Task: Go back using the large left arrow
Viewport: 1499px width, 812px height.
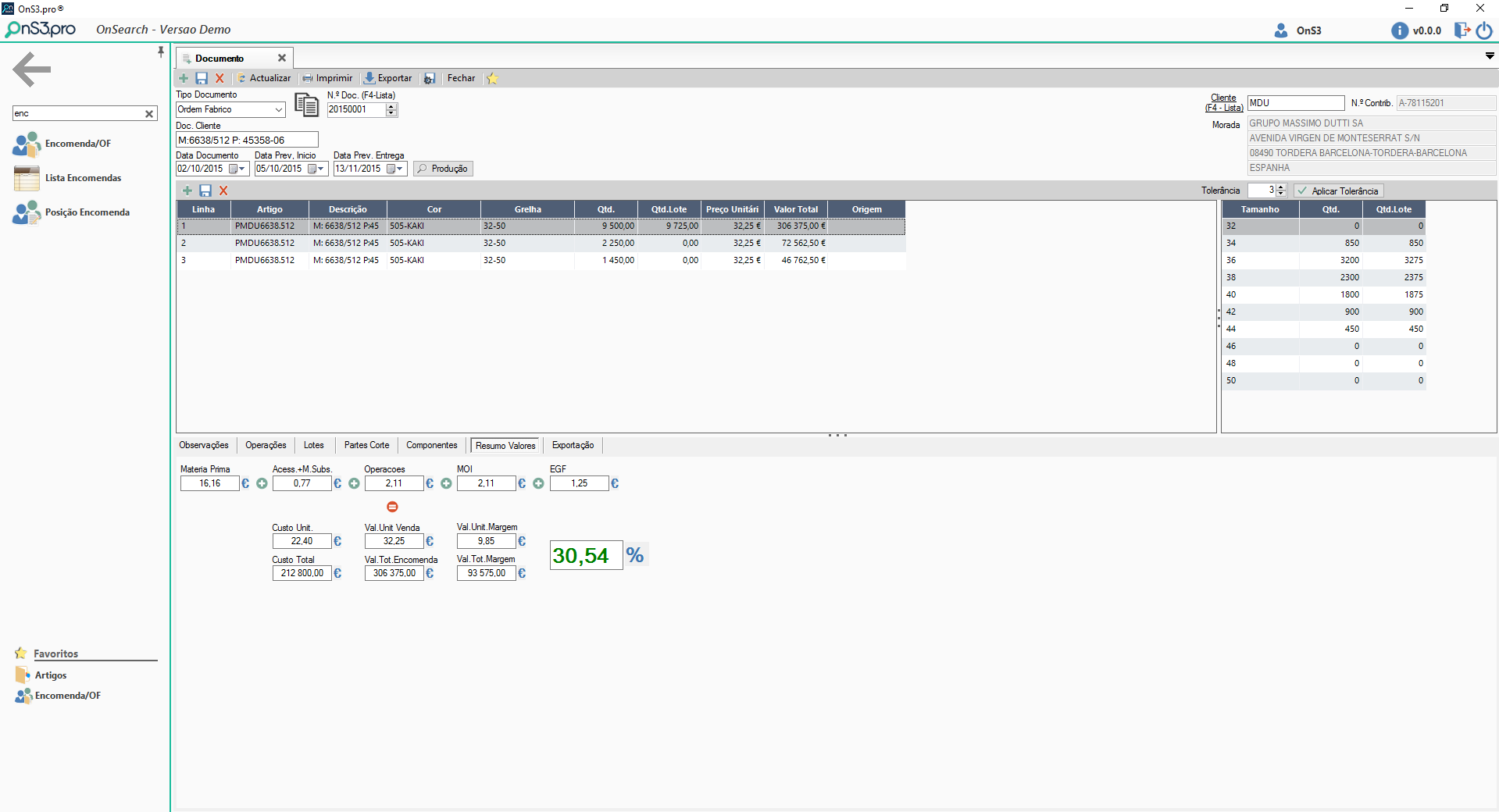Action: (32, 69)
